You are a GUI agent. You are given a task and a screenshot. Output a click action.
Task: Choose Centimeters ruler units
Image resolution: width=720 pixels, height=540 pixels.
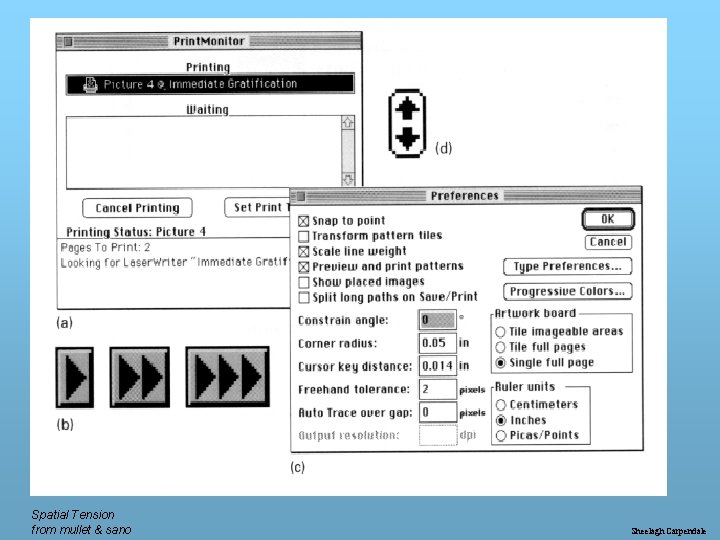(x=501, y=405)
